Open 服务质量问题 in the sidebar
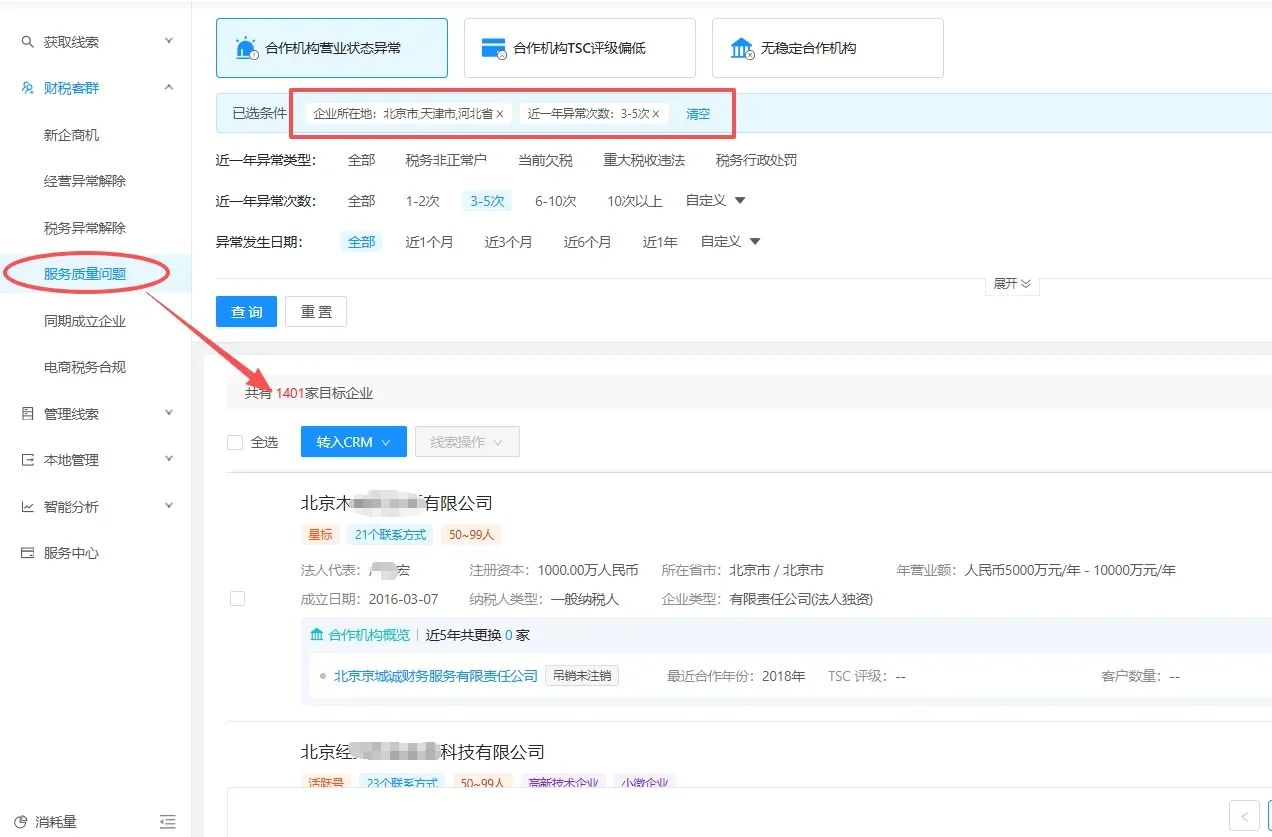Image resolution: width=1272 pixels, height=837 pixels. [85, 274]
